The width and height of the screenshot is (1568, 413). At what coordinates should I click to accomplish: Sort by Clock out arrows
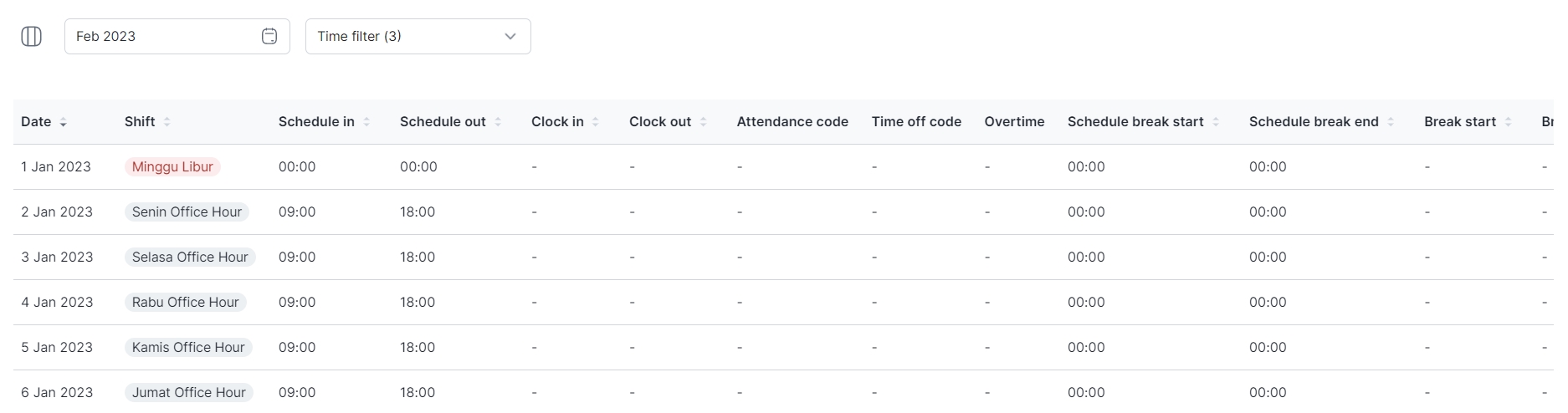pyautogui.click(x=704, y=122)
